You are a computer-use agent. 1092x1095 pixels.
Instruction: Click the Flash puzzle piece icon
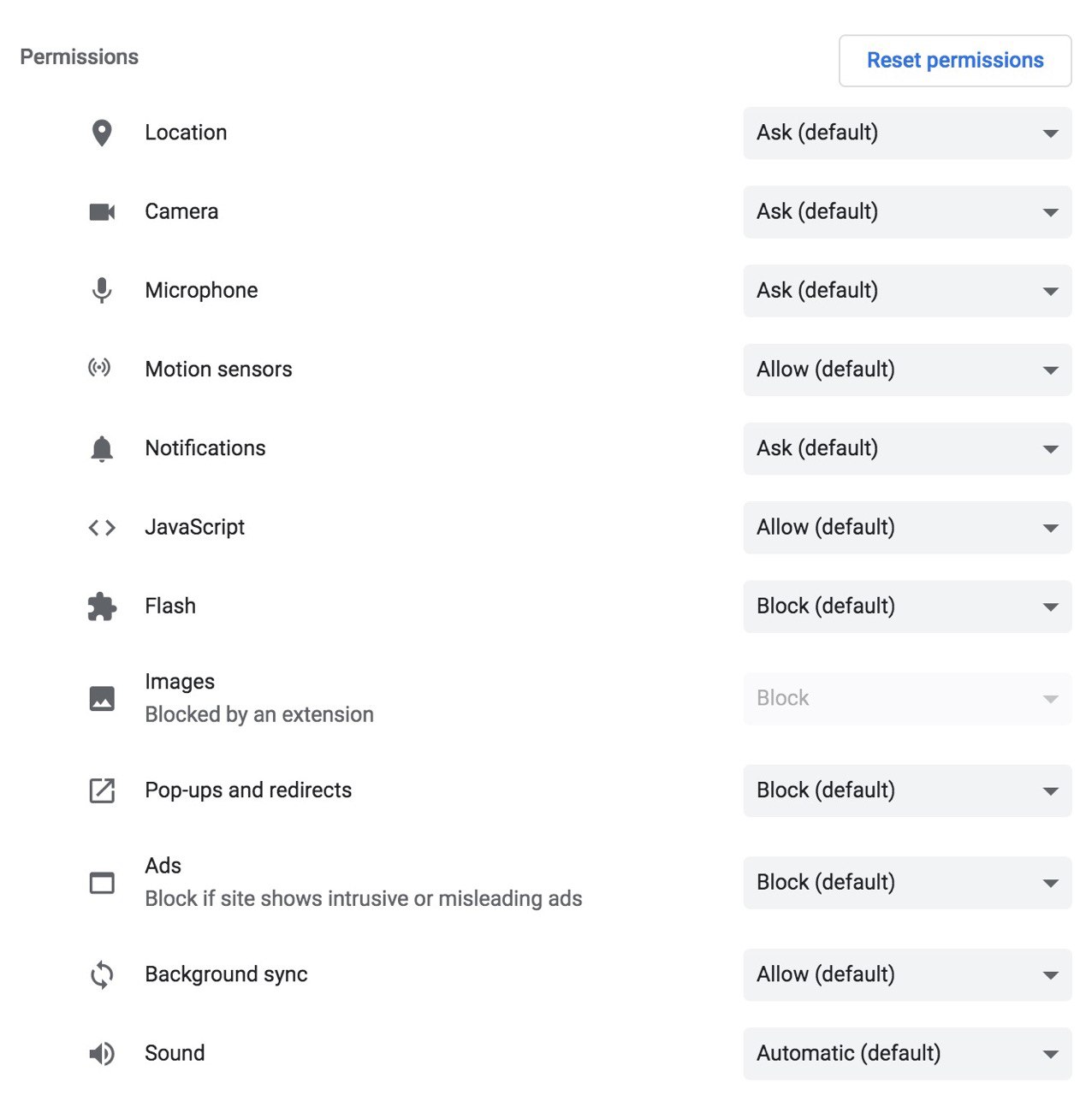(102, 607)
